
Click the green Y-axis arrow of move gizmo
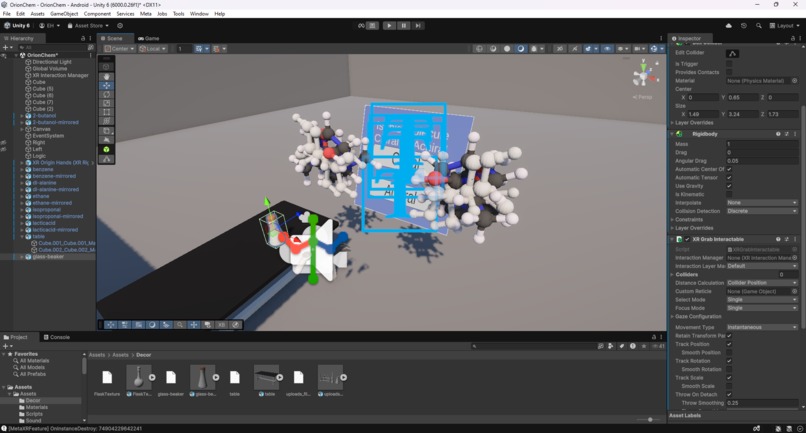click(x=267, y=202)
